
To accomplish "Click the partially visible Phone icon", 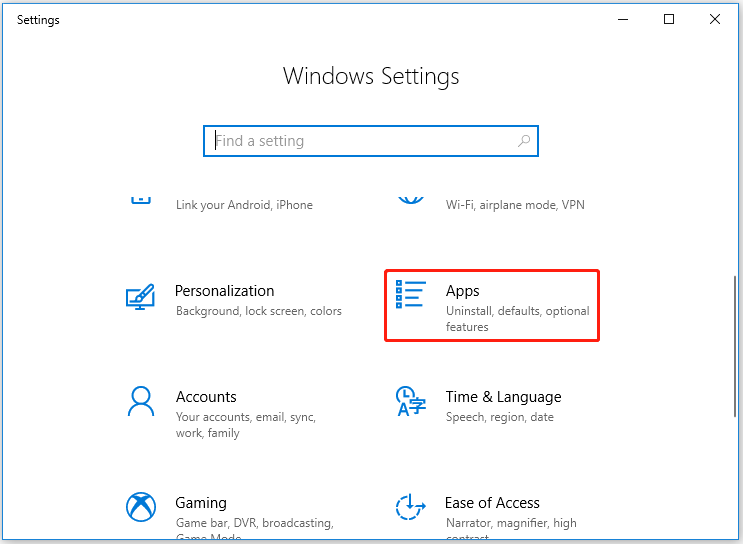I will (141, 199).
